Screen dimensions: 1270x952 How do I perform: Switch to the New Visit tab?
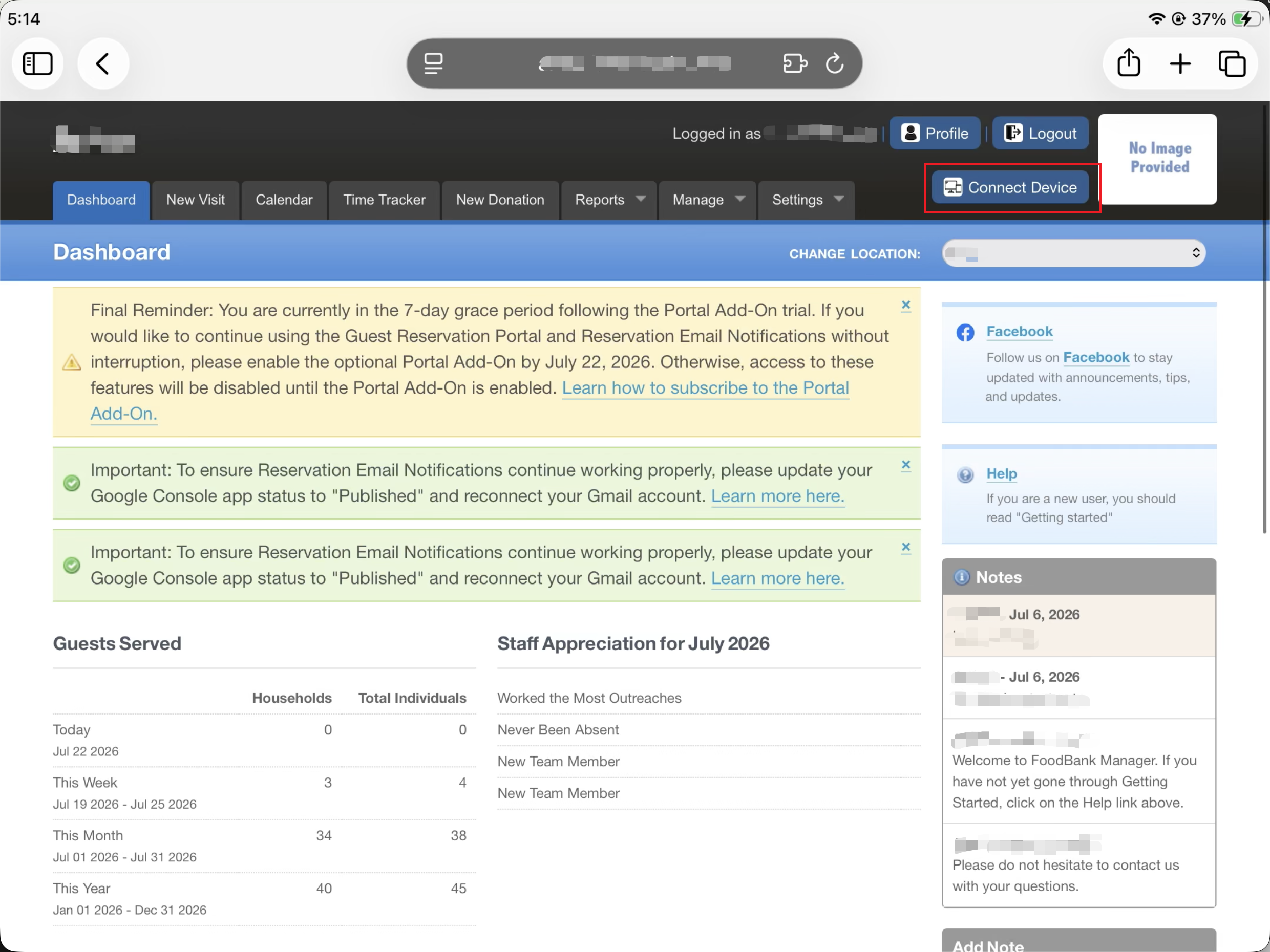coord(195,200)
